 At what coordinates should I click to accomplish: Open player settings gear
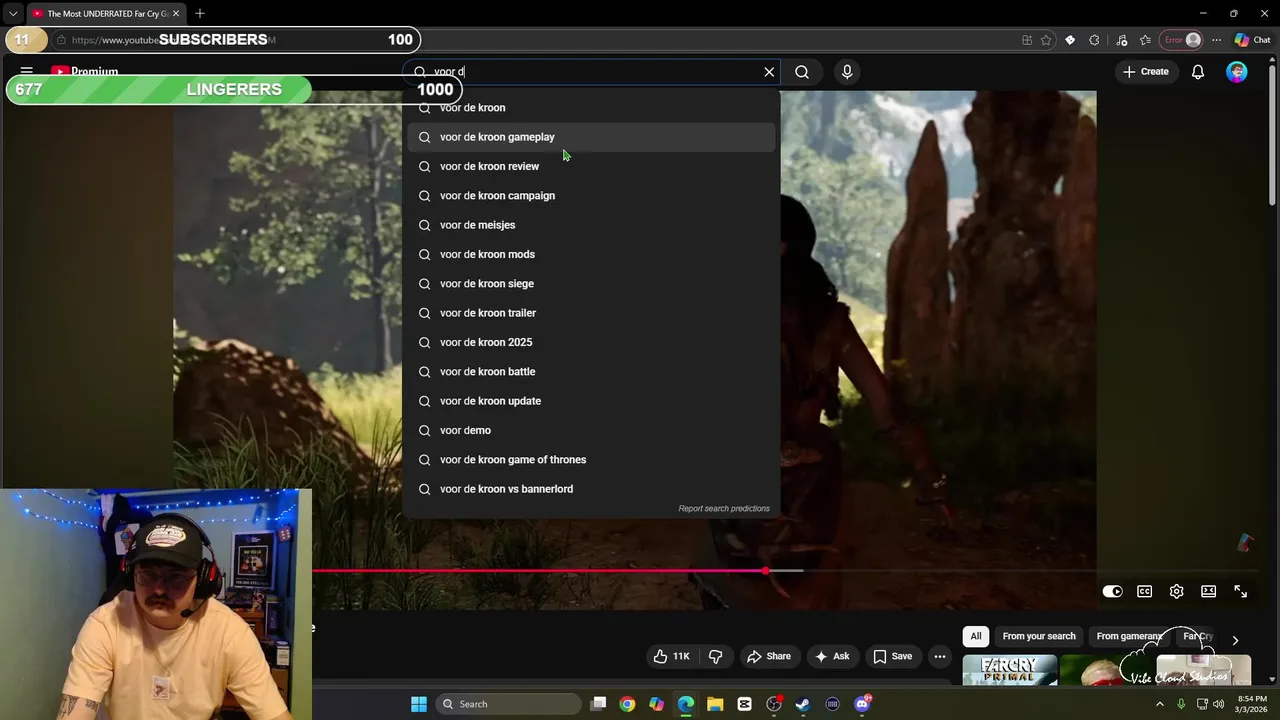1176,592
